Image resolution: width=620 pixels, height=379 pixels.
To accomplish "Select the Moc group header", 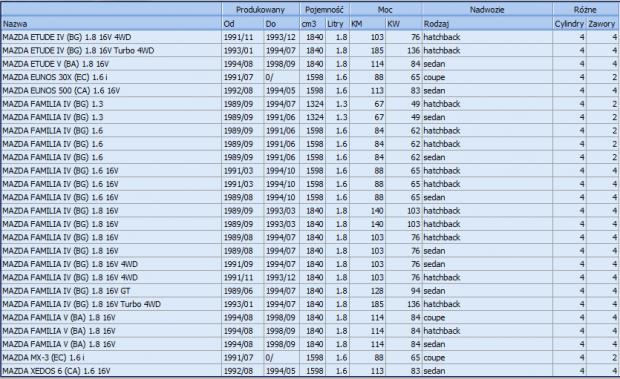I will click(386, 10).
